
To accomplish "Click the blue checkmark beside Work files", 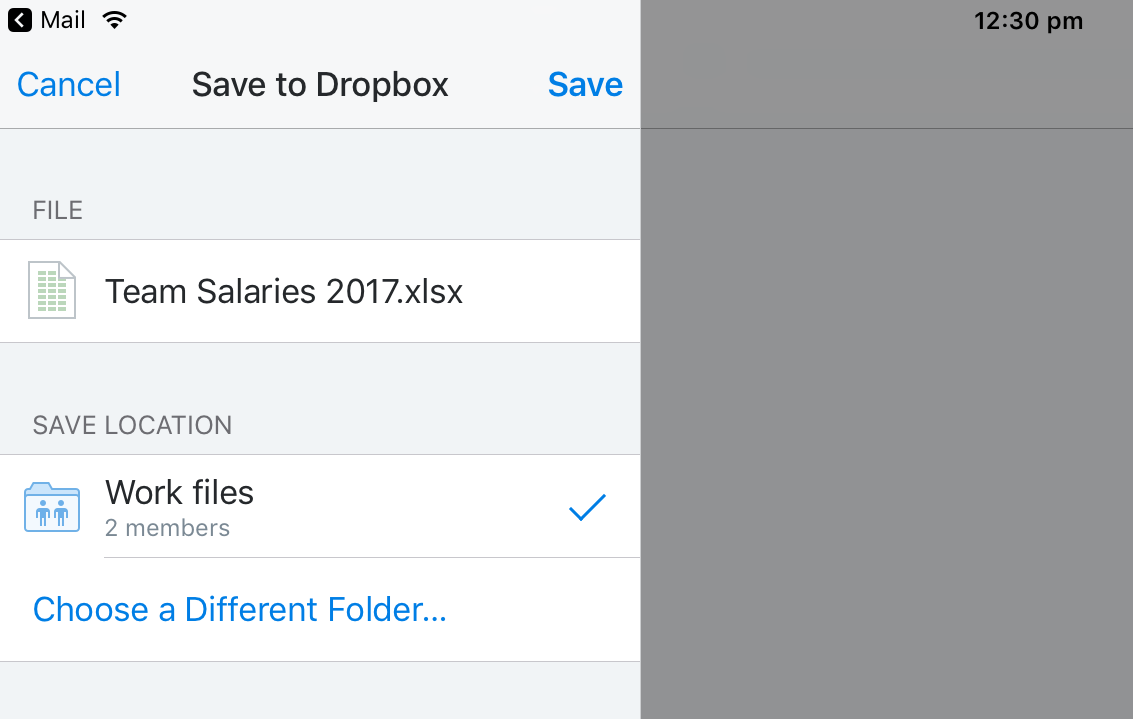I will click(587, 507).
